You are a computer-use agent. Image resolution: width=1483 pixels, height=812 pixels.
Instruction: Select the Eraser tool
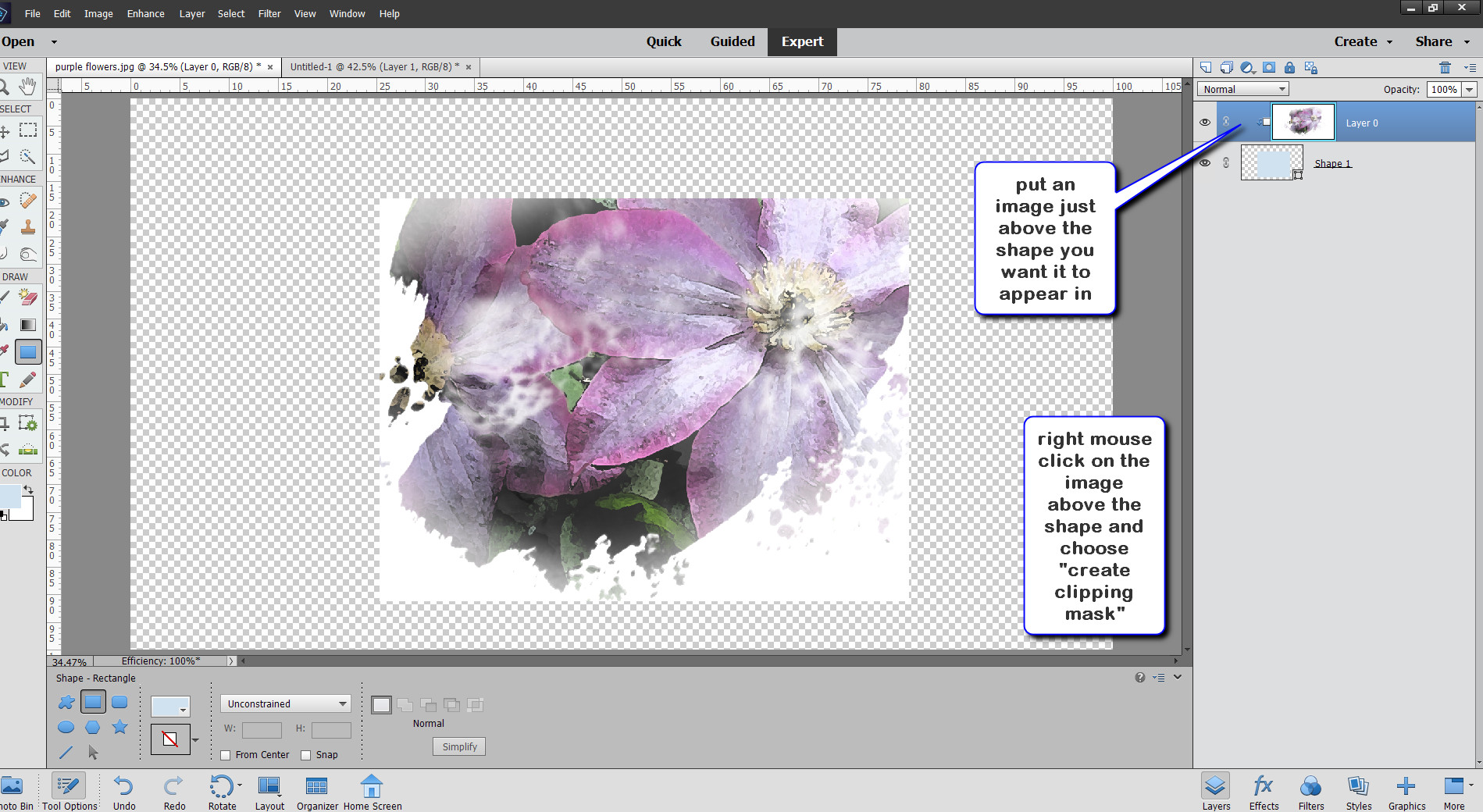point(28,297)
